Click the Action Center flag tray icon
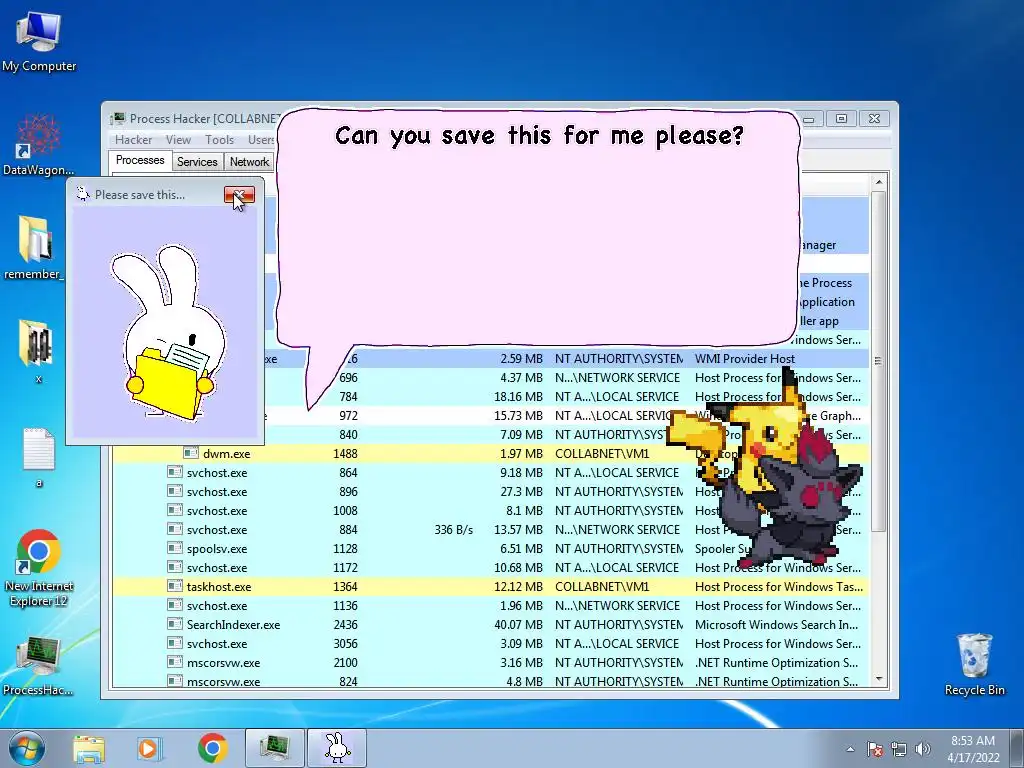Screen dimensions: 1024x768 (x=874, y=749)
